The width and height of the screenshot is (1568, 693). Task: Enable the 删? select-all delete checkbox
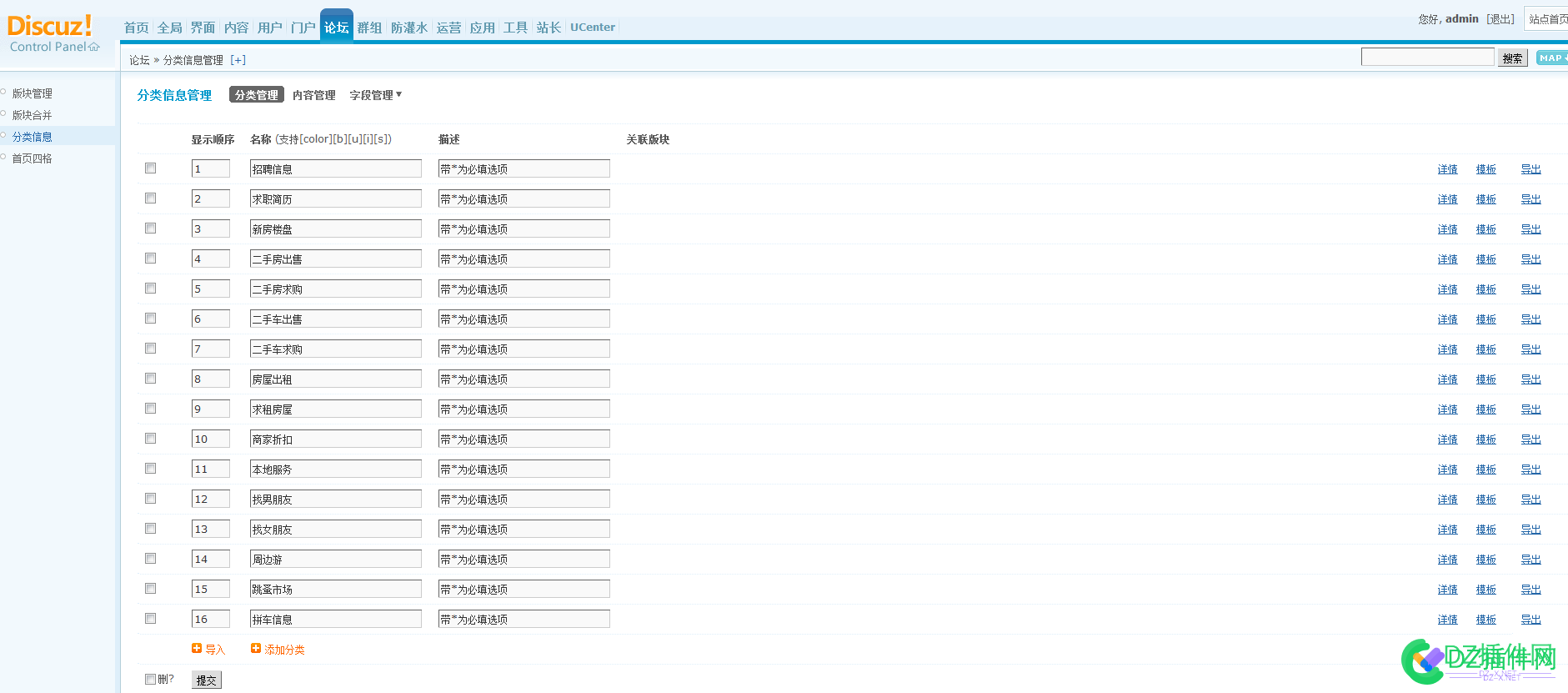tap(151, 679)
